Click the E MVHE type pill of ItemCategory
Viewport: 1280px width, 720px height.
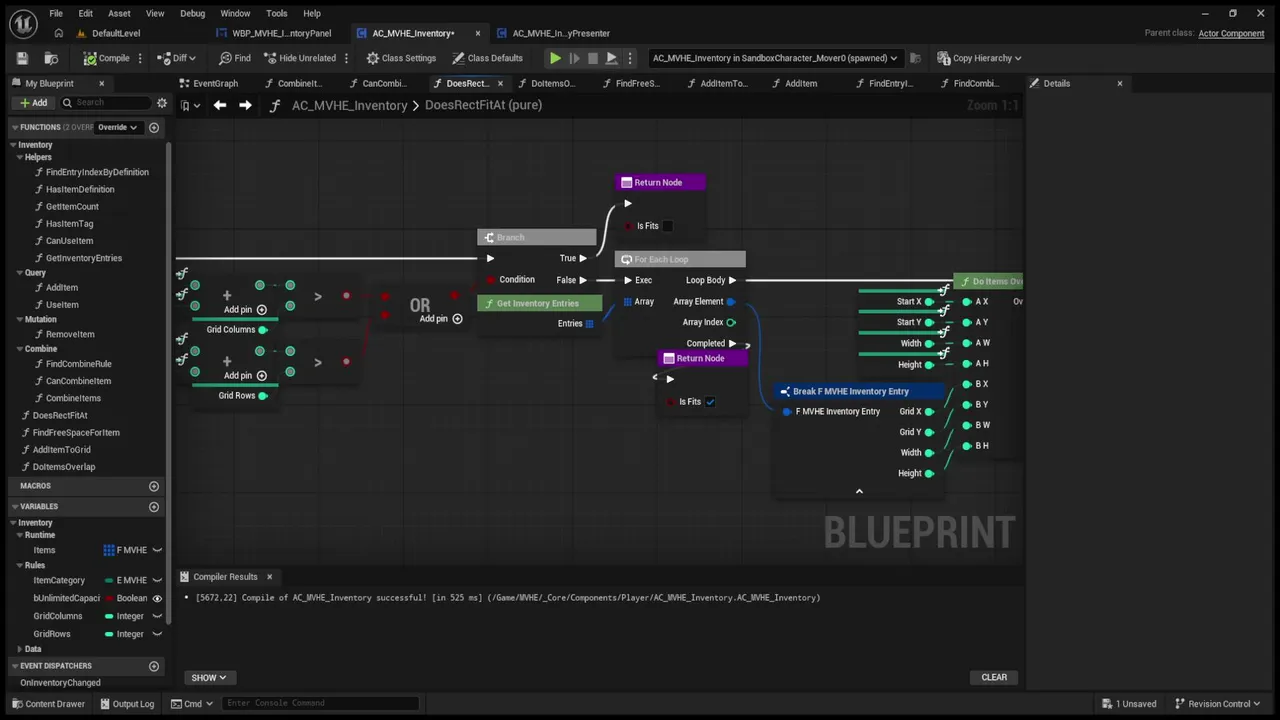(x=126, y=580)
